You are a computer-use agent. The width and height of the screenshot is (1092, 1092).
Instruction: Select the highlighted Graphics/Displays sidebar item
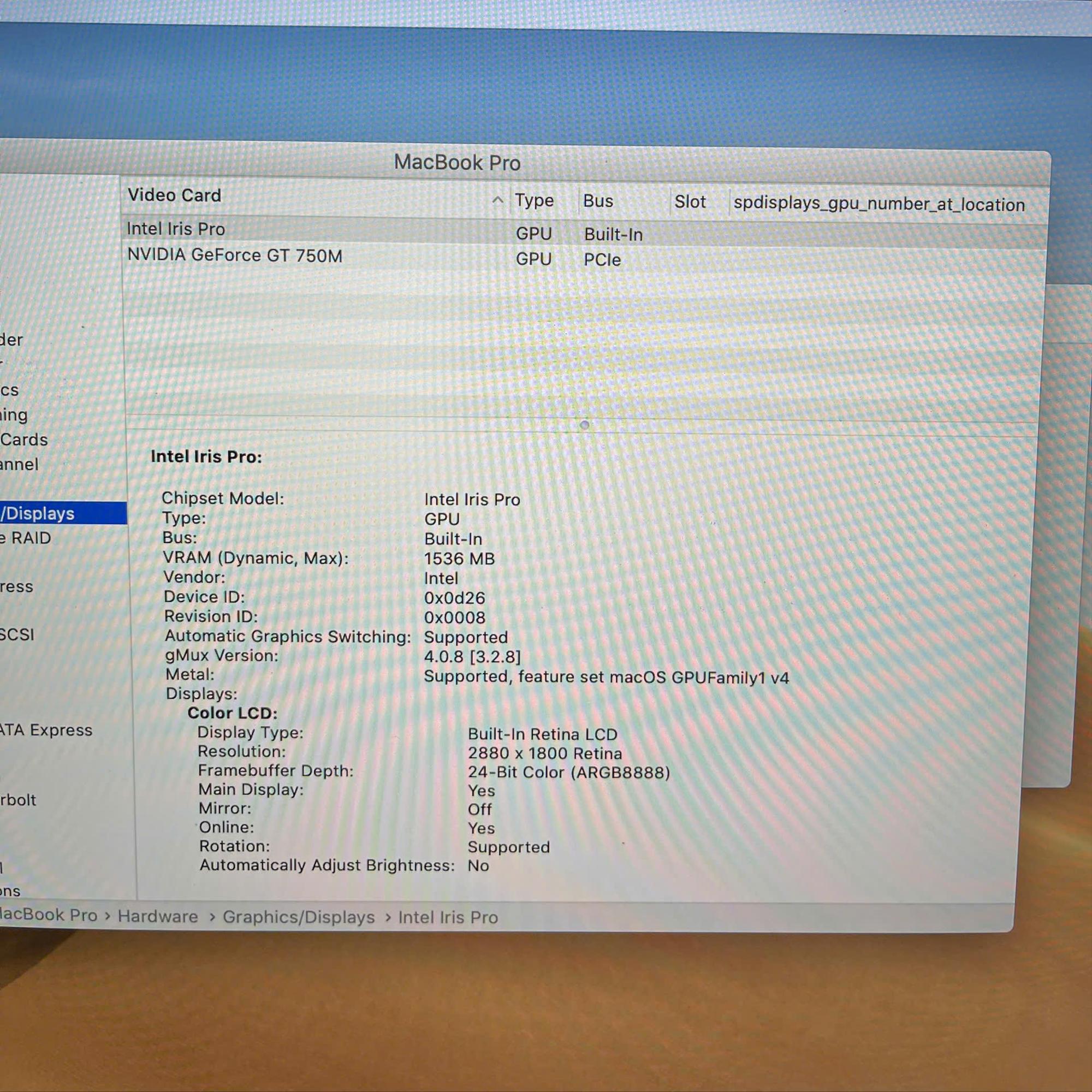point(63,513)
